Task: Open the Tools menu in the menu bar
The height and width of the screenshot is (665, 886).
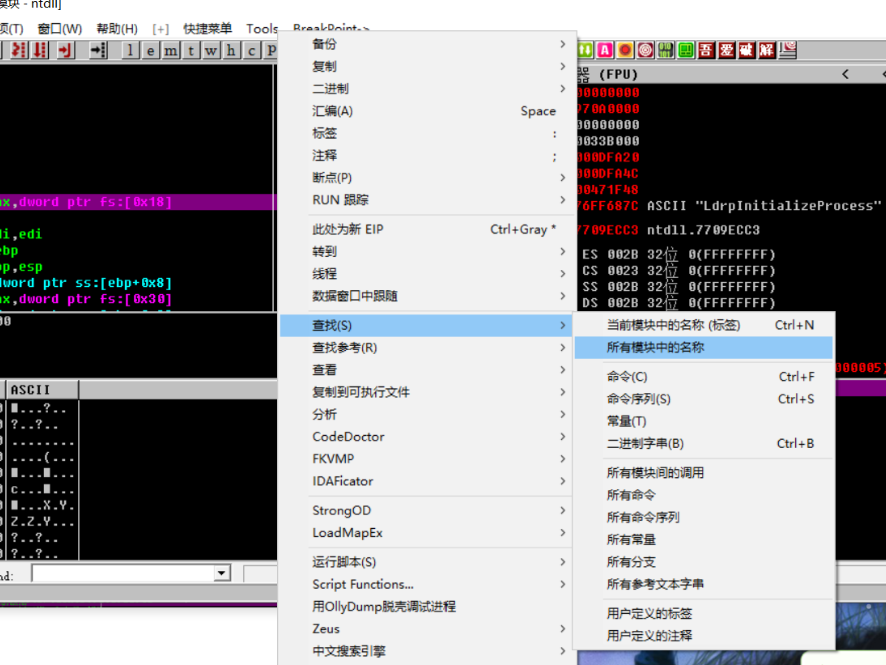Action: coord(262,29)
